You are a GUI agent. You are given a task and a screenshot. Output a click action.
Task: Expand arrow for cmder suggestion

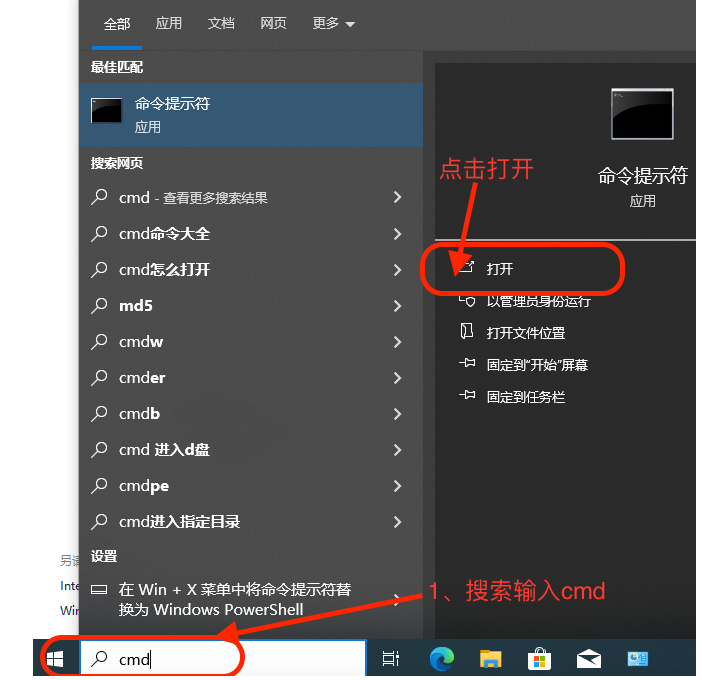(397, 378)
